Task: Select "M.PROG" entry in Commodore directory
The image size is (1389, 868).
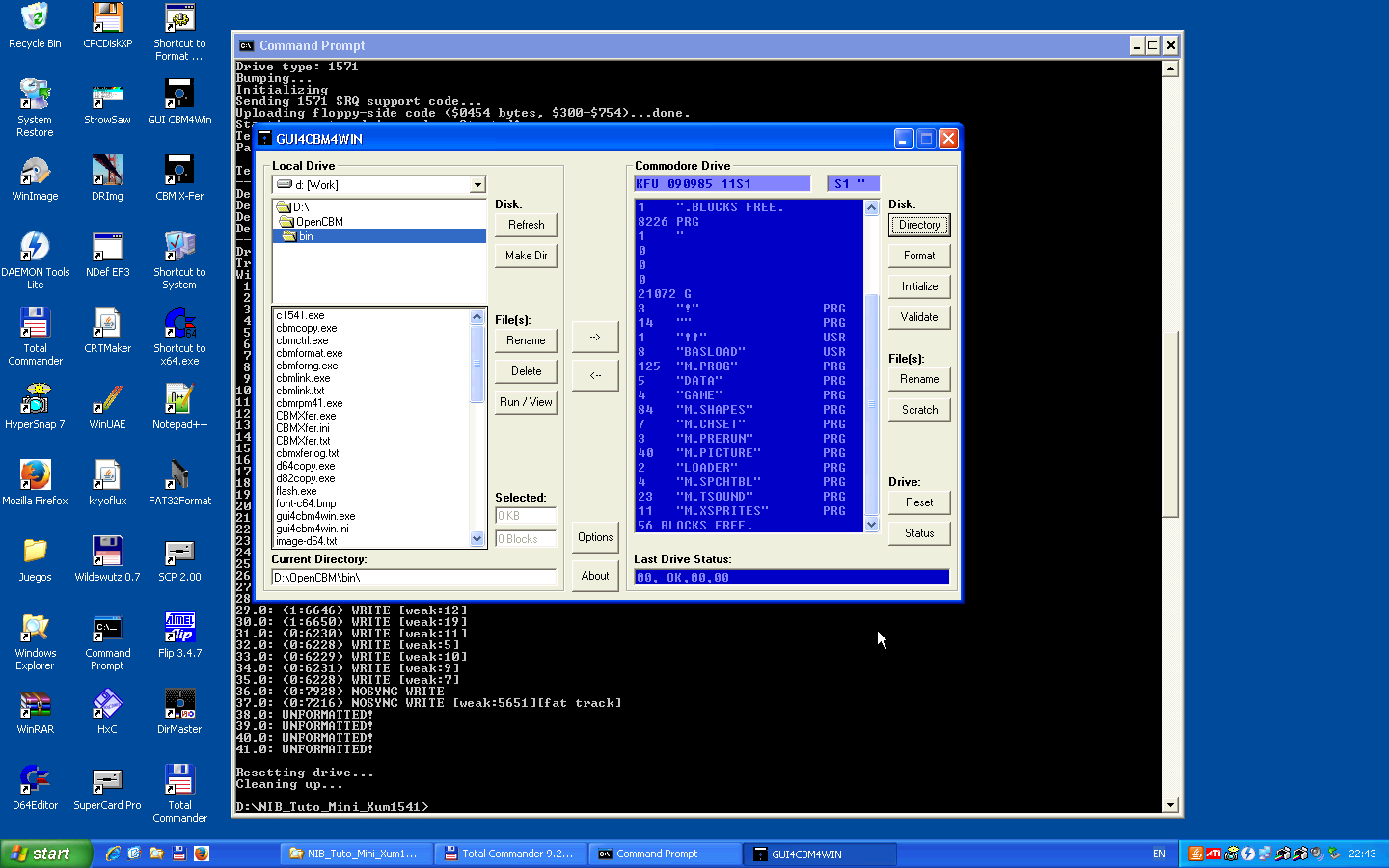Action: point(749,366)
